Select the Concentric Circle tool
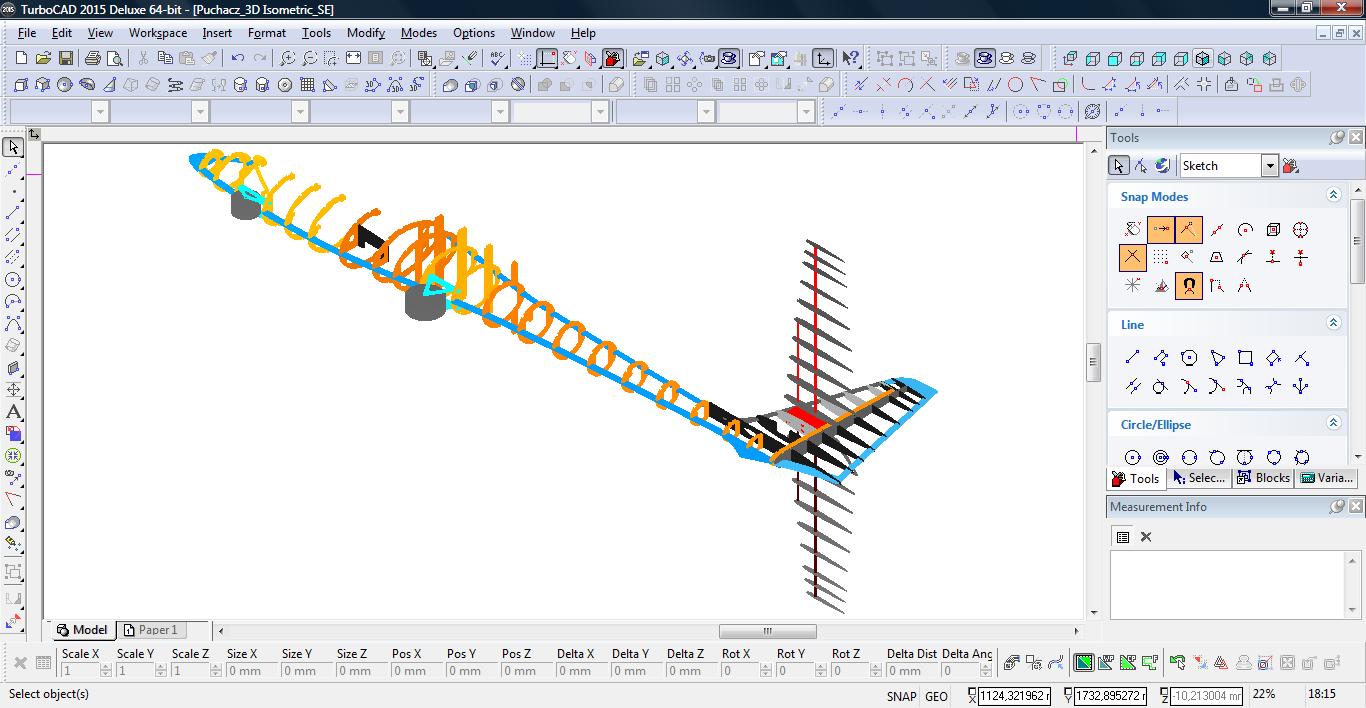This screenshot has height=708, width=1366. pos(1161,457)
